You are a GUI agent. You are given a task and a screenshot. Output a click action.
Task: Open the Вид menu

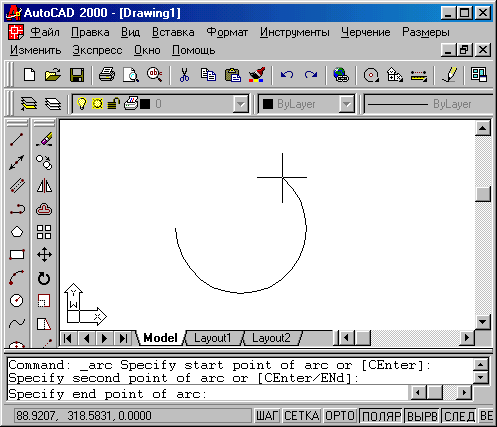click(x=130, y=32)
